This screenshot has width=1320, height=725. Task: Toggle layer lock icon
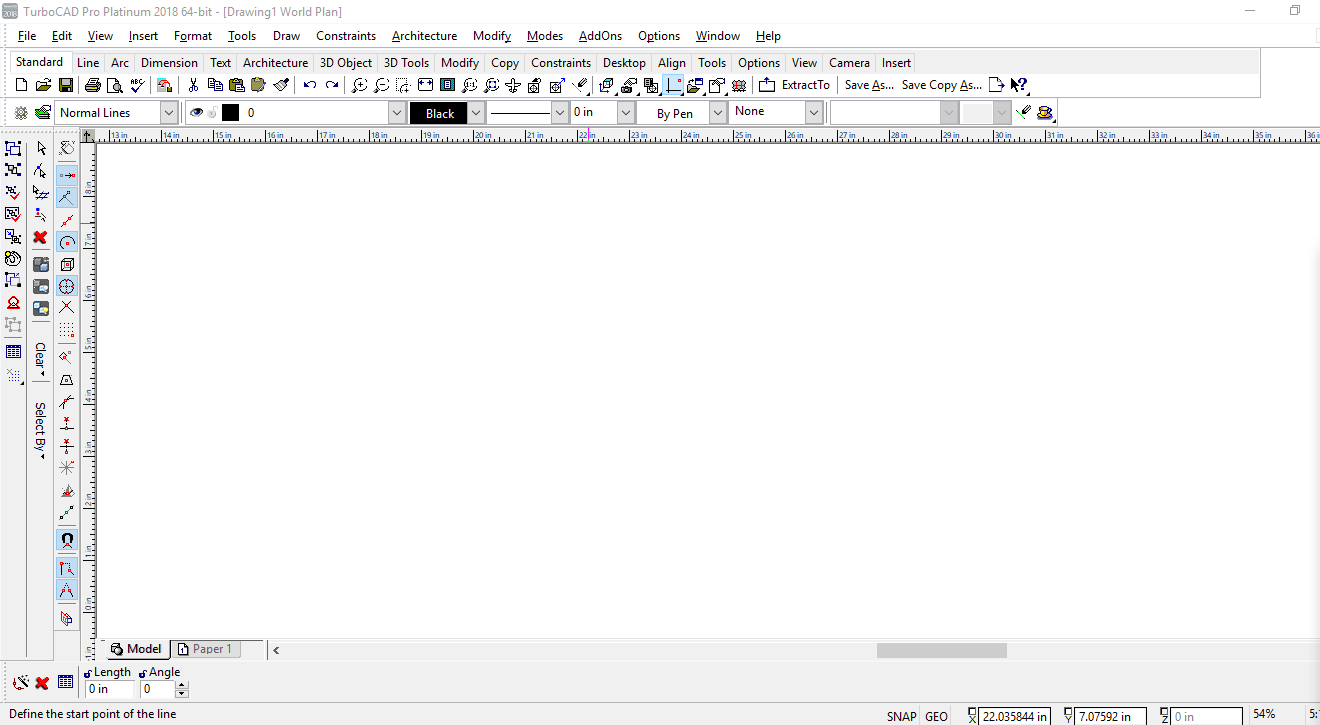pyautogui.click(x=212, y=113)
